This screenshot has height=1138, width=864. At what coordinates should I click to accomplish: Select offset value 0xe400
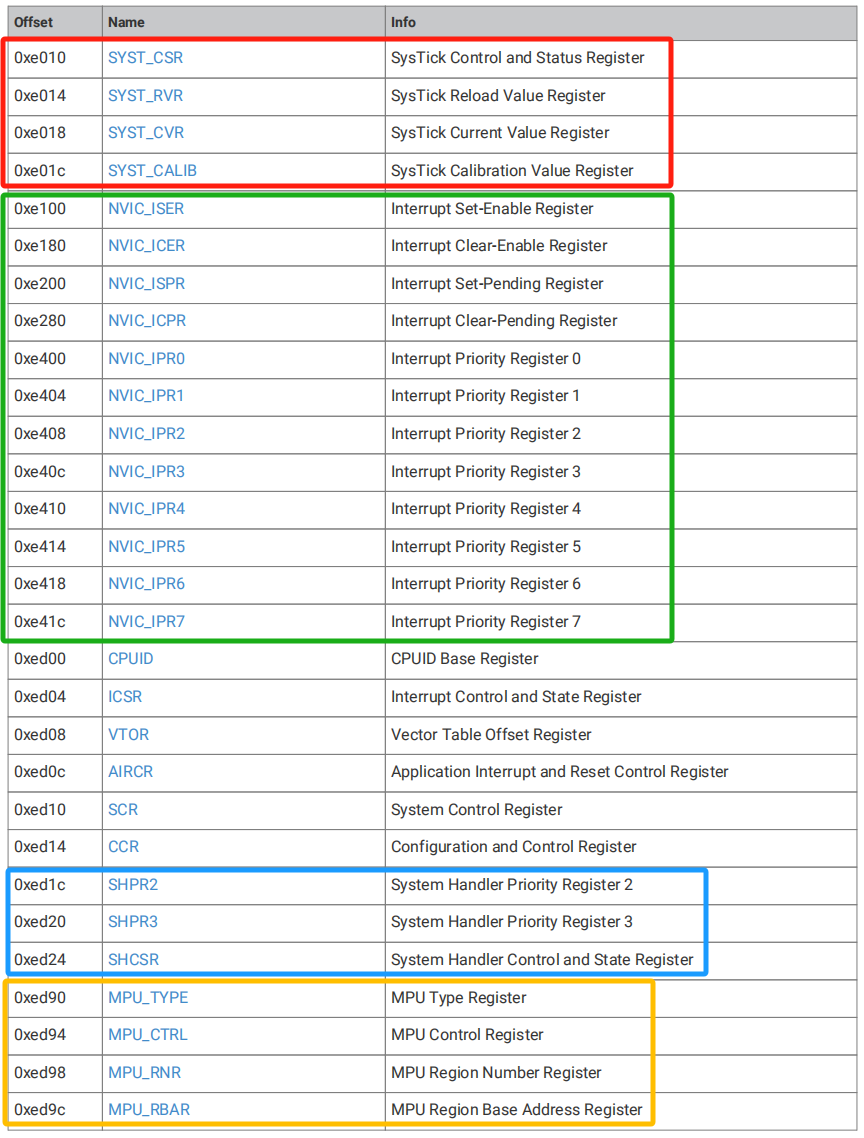point(40,359)
